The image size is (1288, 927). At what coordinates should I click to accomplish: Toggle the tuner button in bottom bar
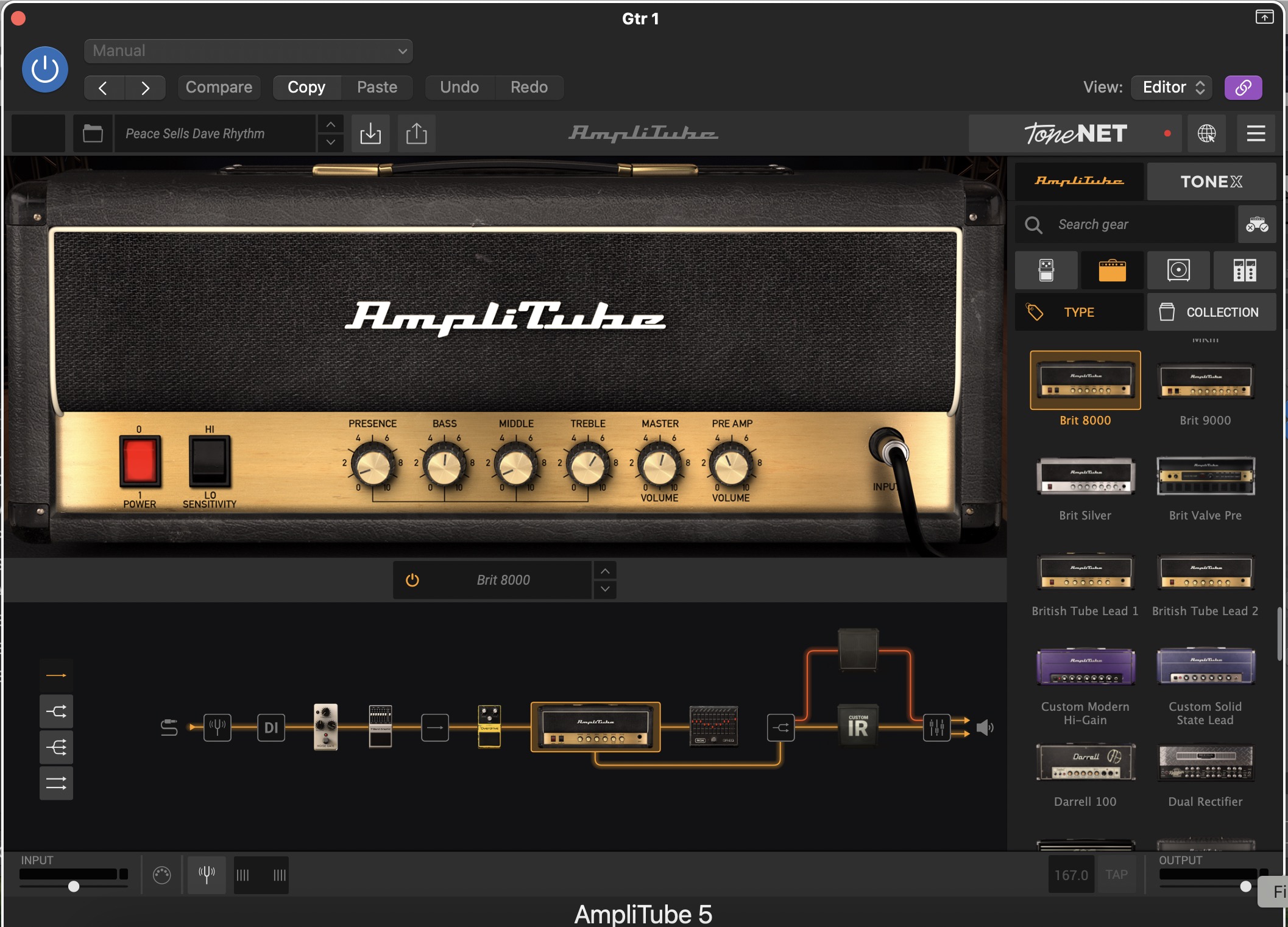pyautogui.click(x=207, y=875)
